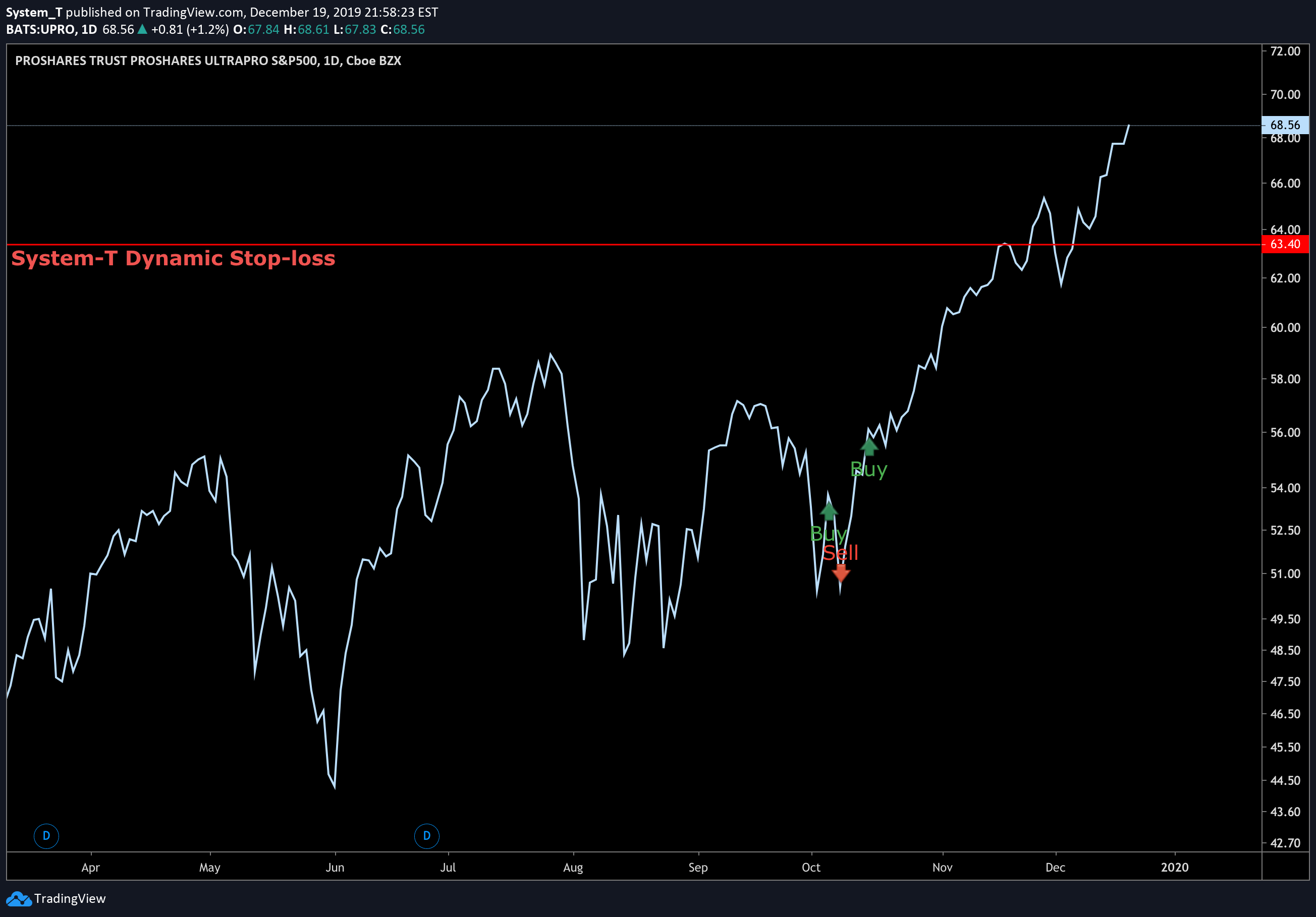This screenshot has height=917, width=1316.
Task: Click the red 'Sell' signal label
Action: point(840,553)
